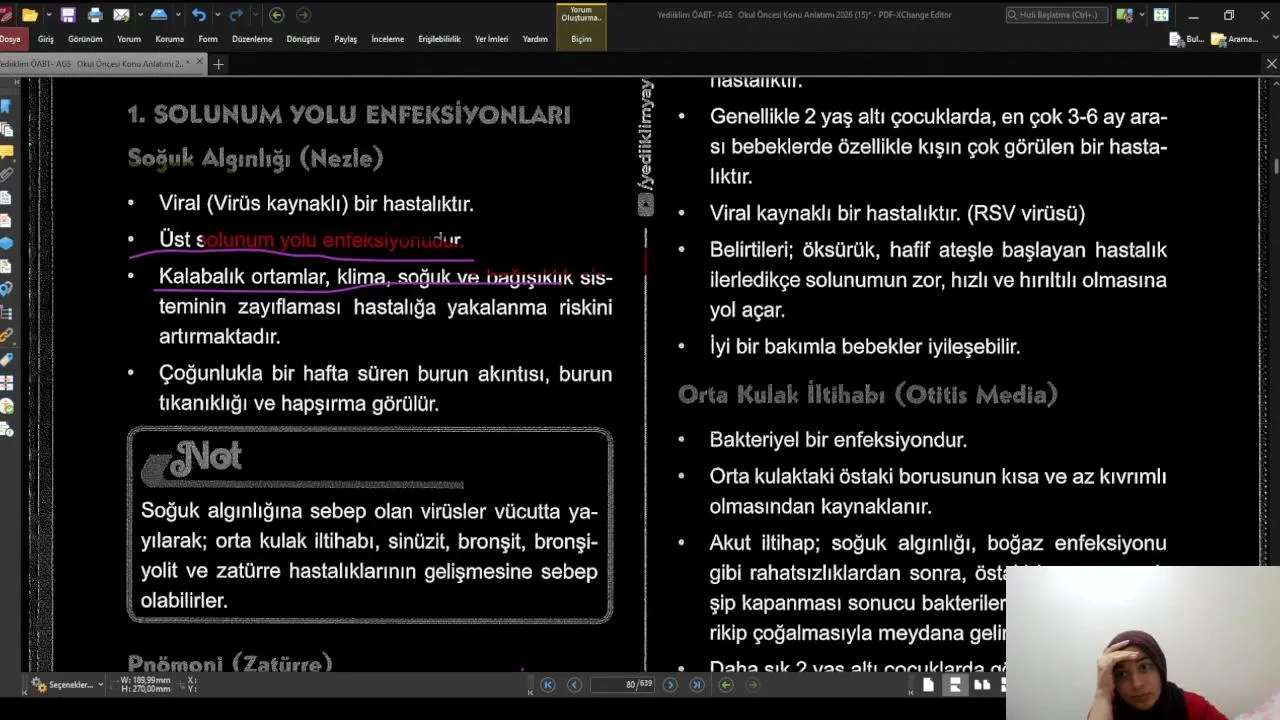Viewport: 1280px width, 720px height.
Task: Expand the Redo history dropdown arrow
Action: pyautogui.click(x=254, y=15)
